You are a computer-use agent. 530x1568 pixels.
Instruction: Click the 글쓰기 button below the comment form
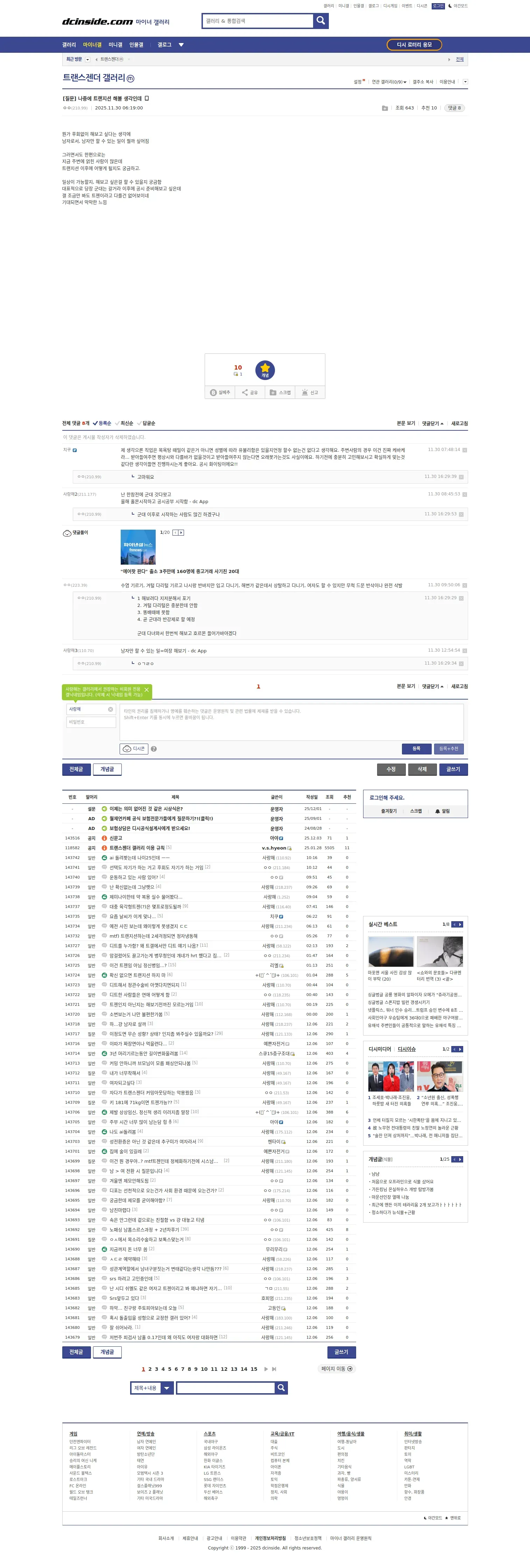pos(453,769)
